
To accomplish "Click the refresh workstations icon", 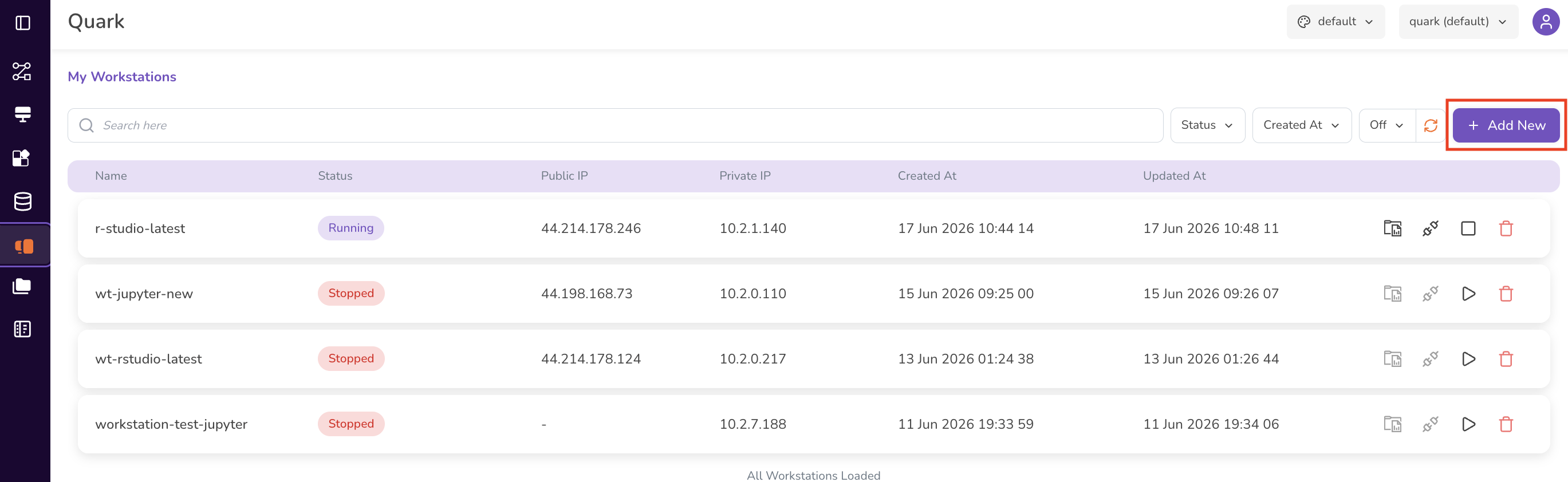I will tap(1431, 125).
